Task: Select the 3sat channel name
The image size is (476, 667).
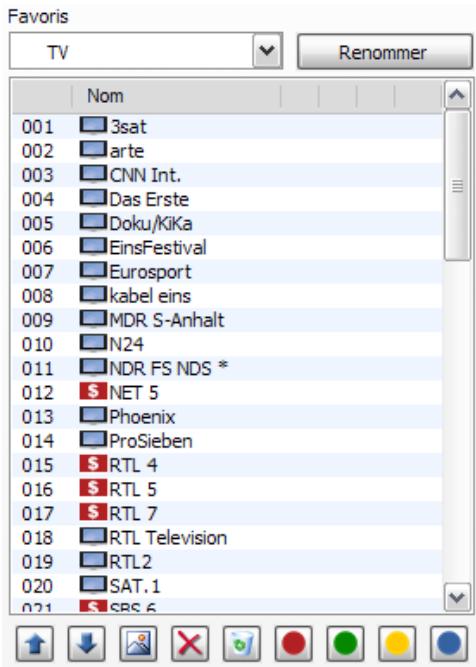Action: [128, 127]
